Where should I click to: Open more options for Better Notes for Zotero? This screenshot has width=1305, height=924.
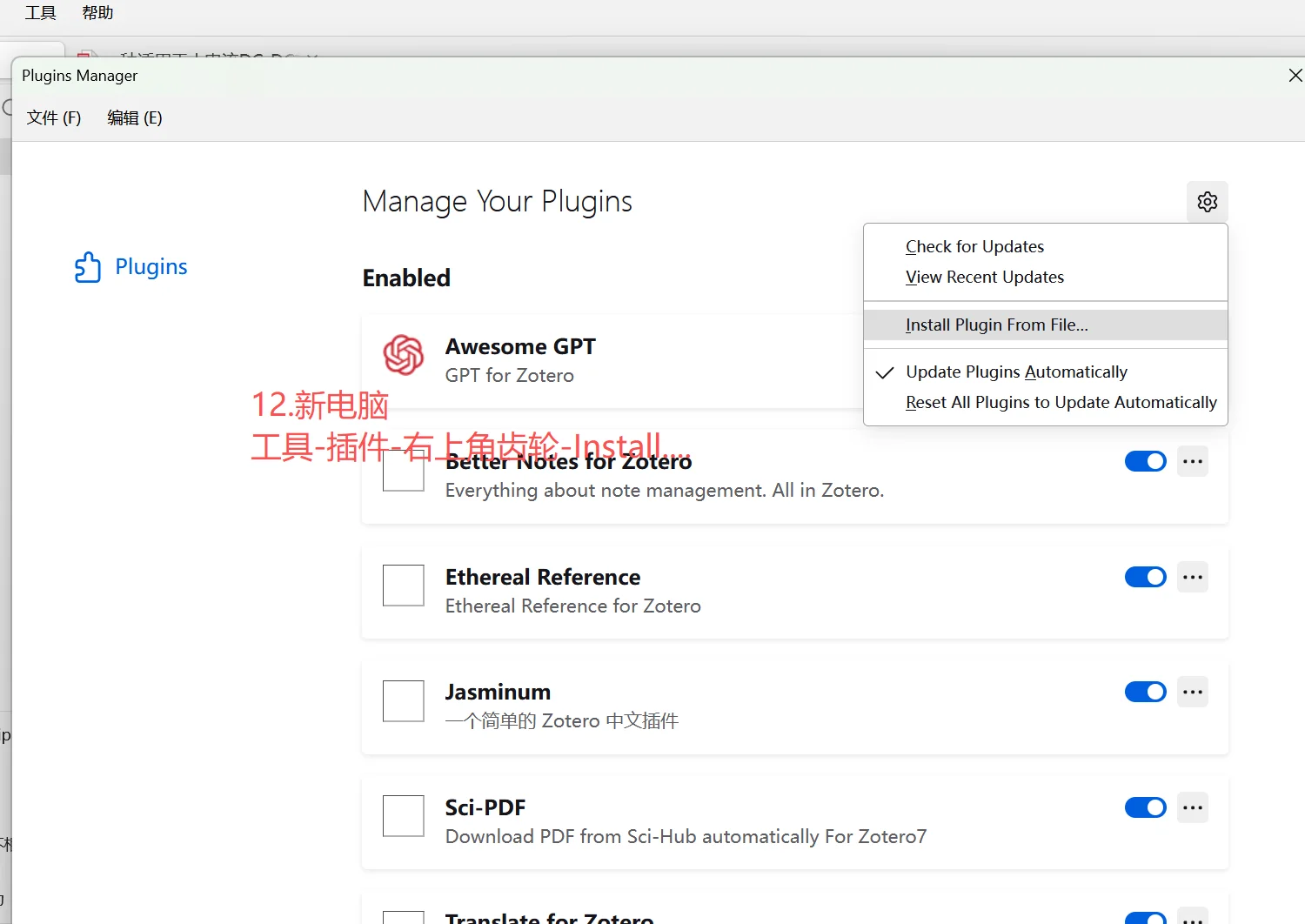(1193, 461)
